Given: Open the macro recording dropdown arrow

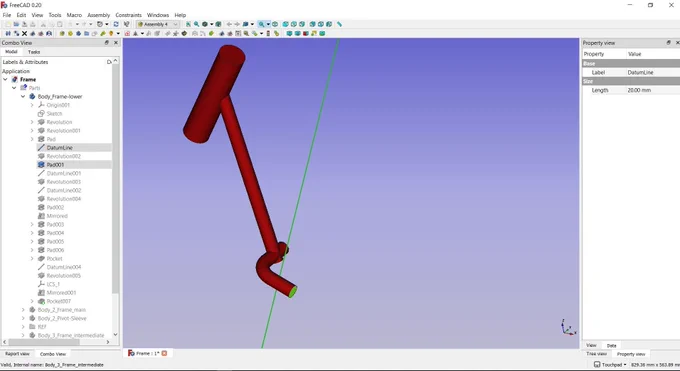Looking at the screenshot, I should pos(107,24).
